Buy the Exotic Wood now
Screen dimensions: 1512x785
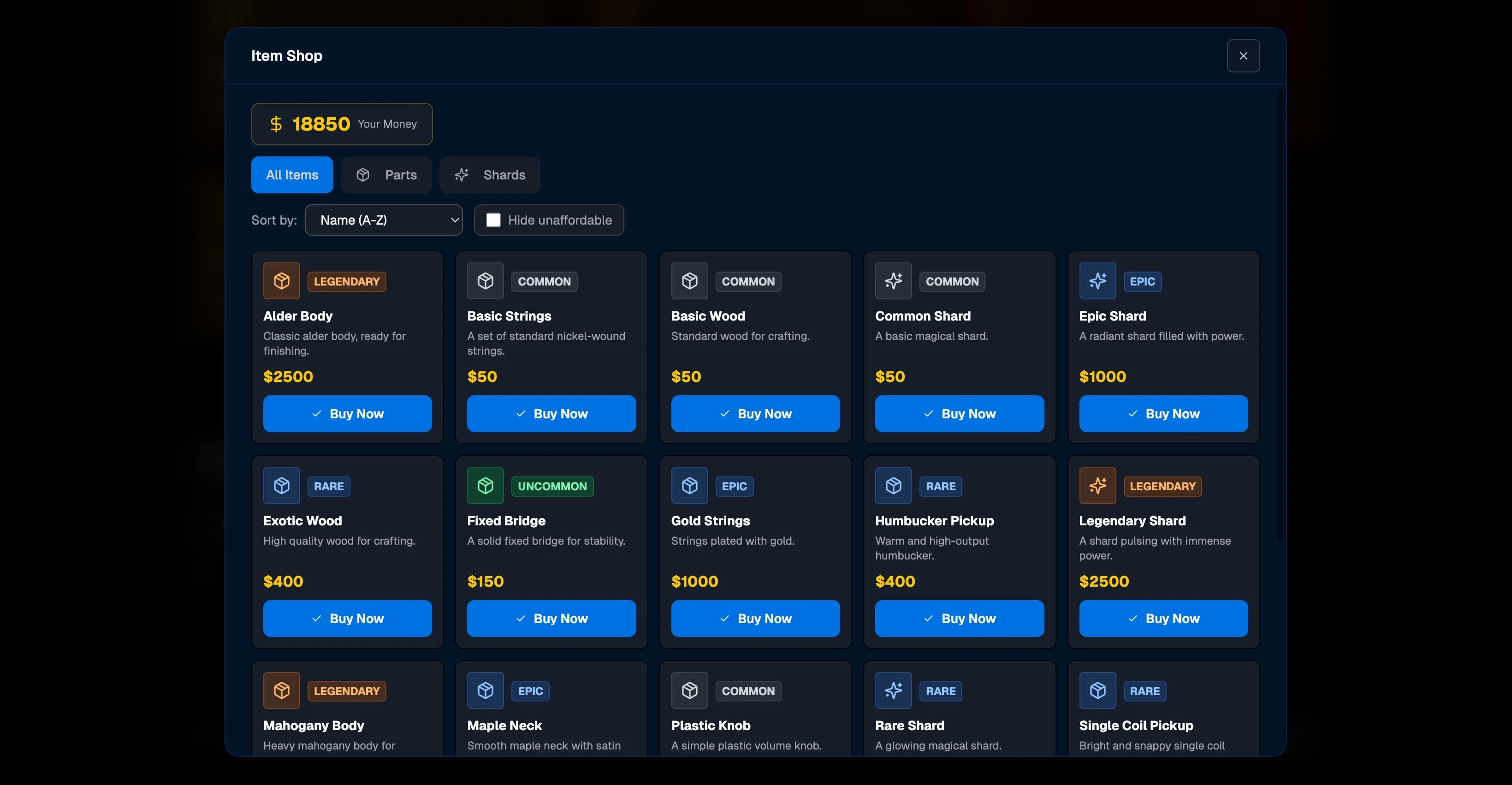click(x=348, y=618)
